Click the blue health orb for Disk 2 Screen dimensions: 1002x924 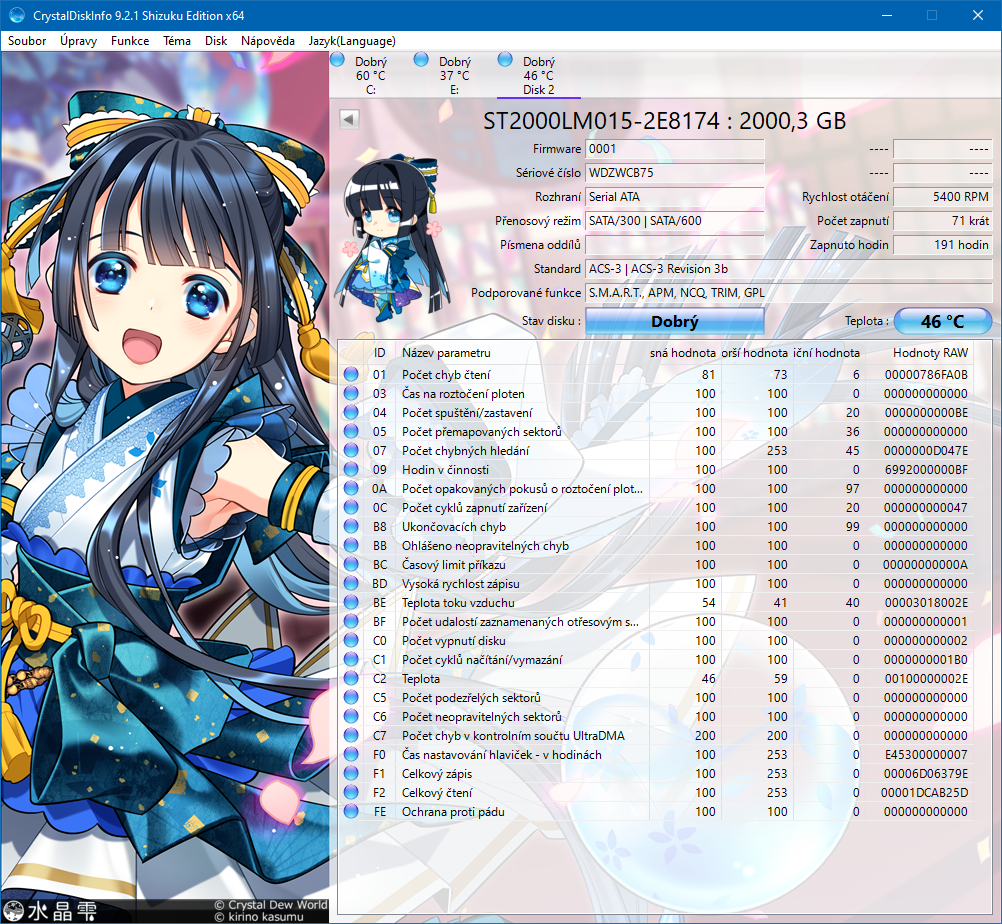click(505, 60)
